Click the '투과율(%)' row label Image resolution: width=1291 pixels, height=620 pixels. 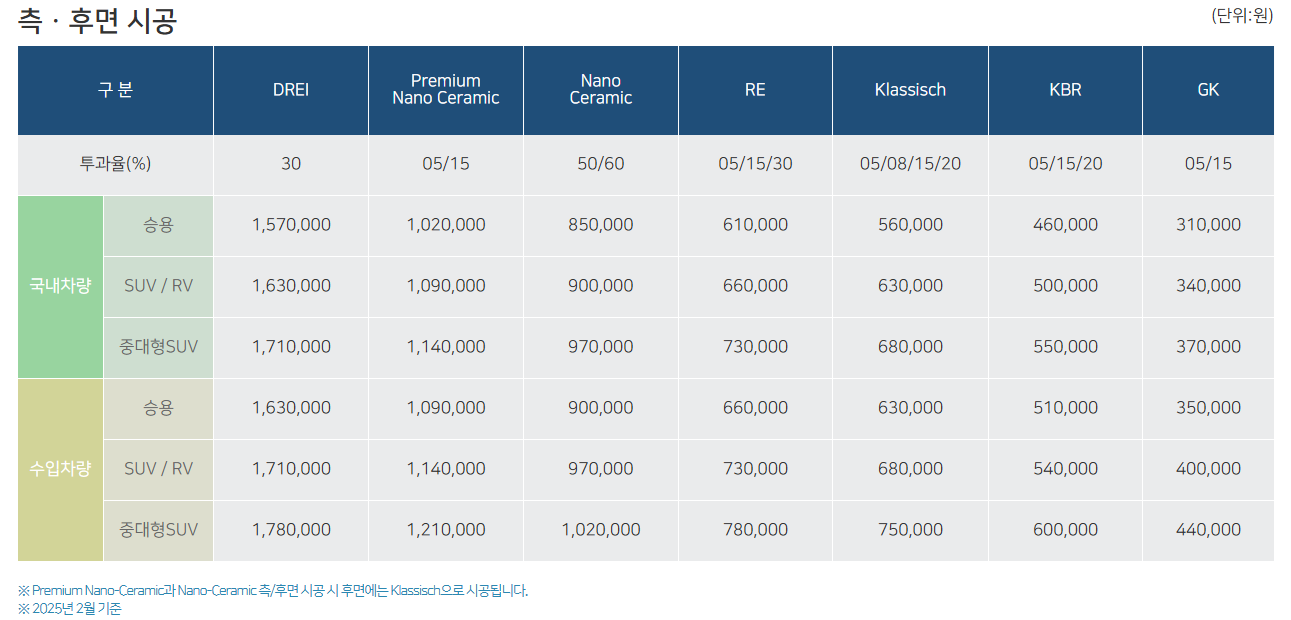[115, 164]
